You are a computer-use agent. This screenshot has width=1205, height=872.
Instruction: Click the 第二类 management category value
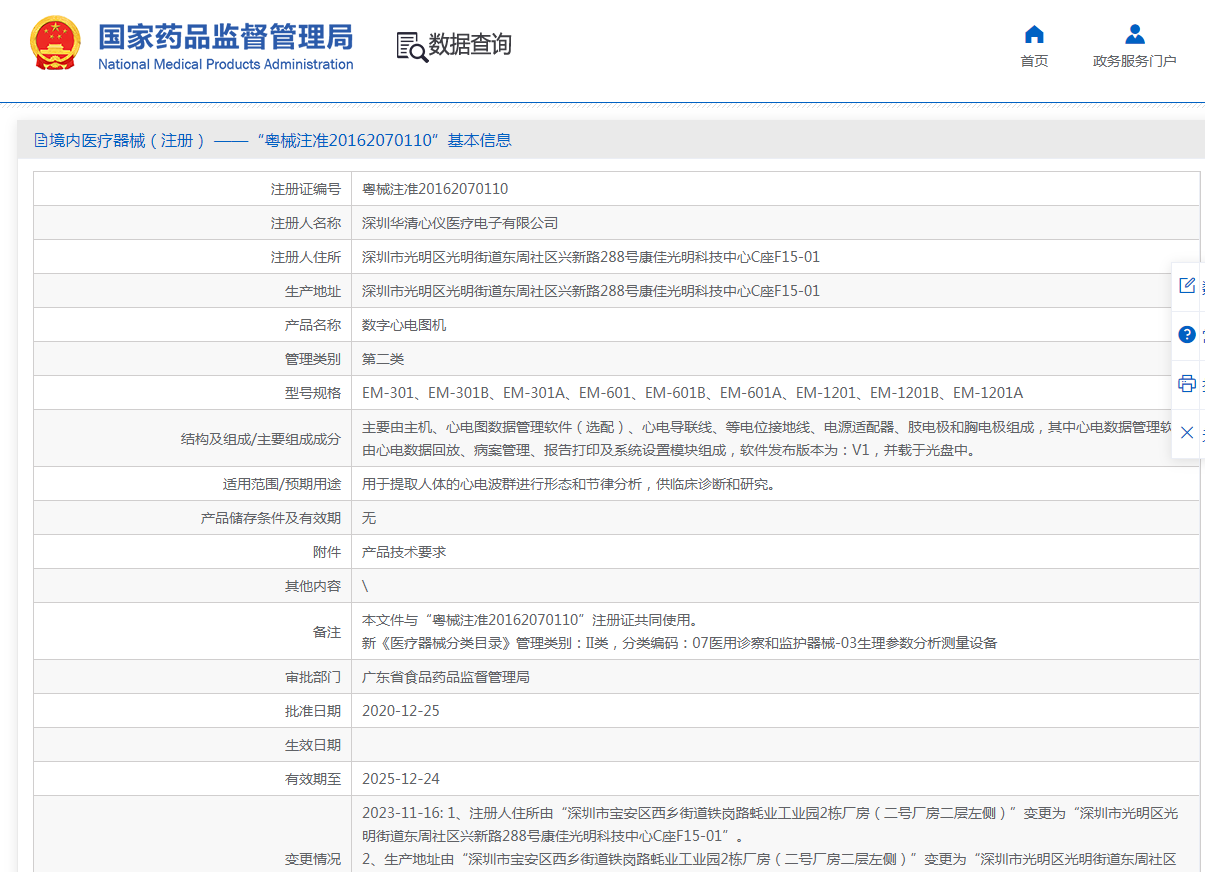click(383, 359)
